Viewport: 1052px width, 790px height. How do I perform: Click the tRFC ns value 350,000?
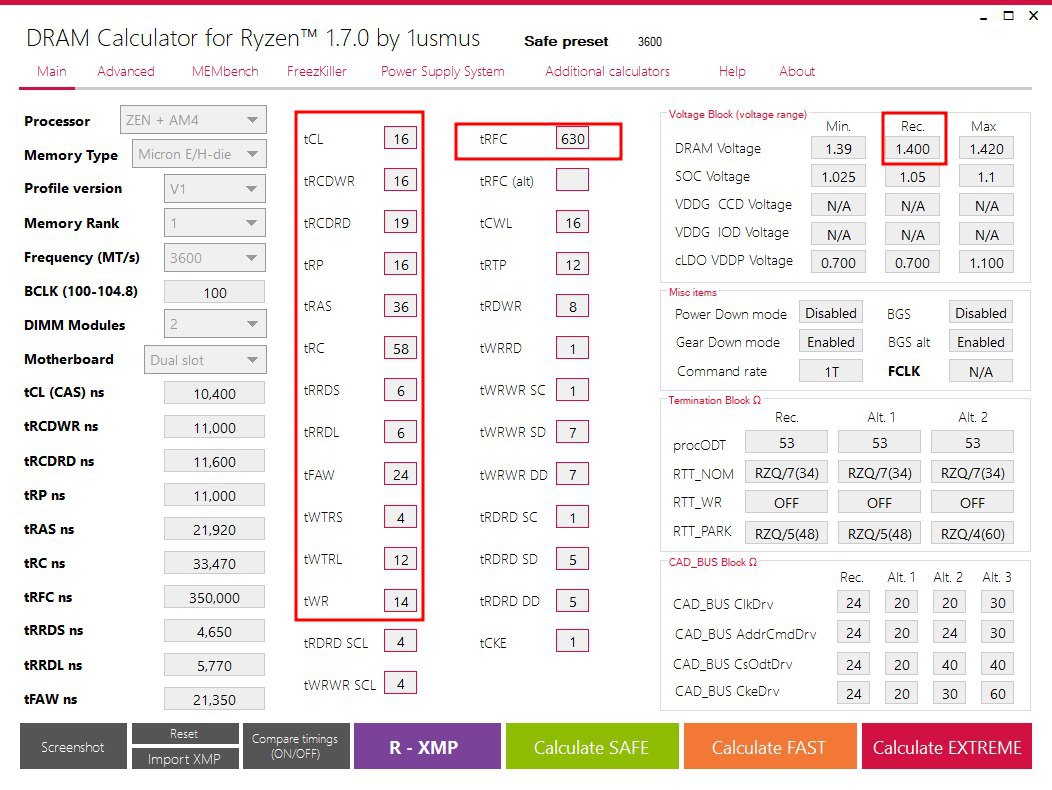click(215, 597)
